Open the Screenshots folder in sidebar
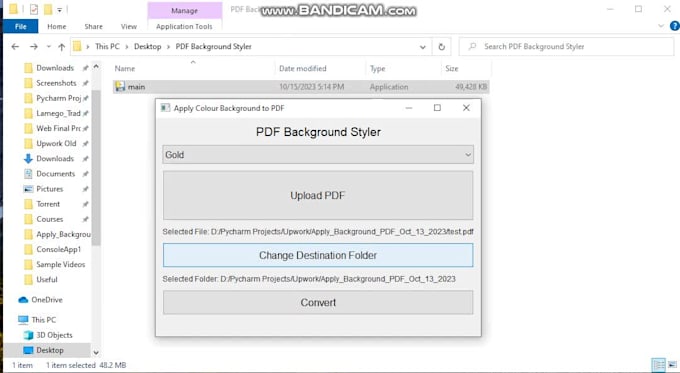This screenshot has width=680, height=373. 56,83
